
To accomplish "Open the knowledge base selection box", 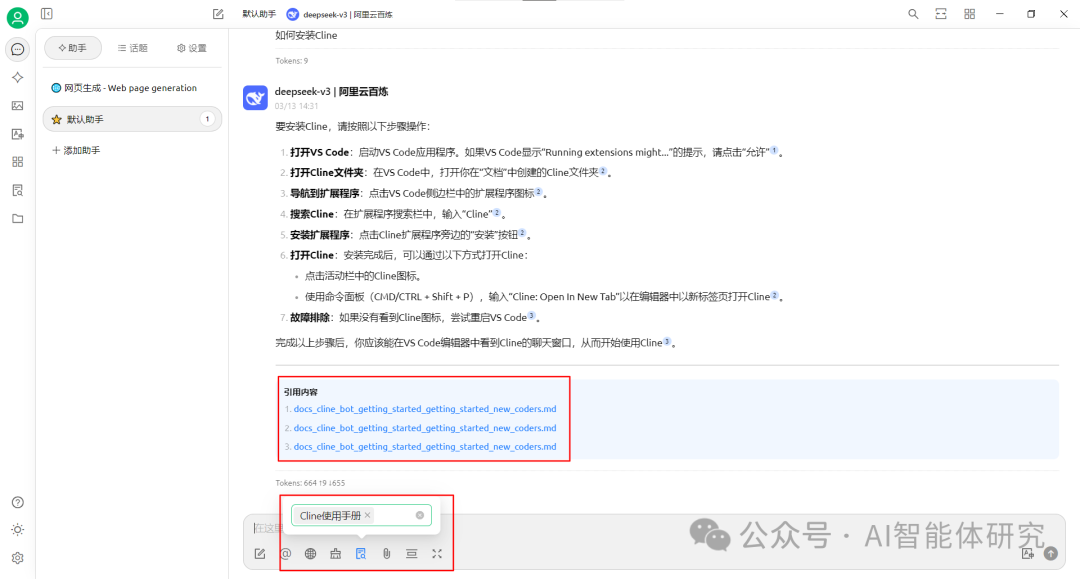I will coord(361,515).
